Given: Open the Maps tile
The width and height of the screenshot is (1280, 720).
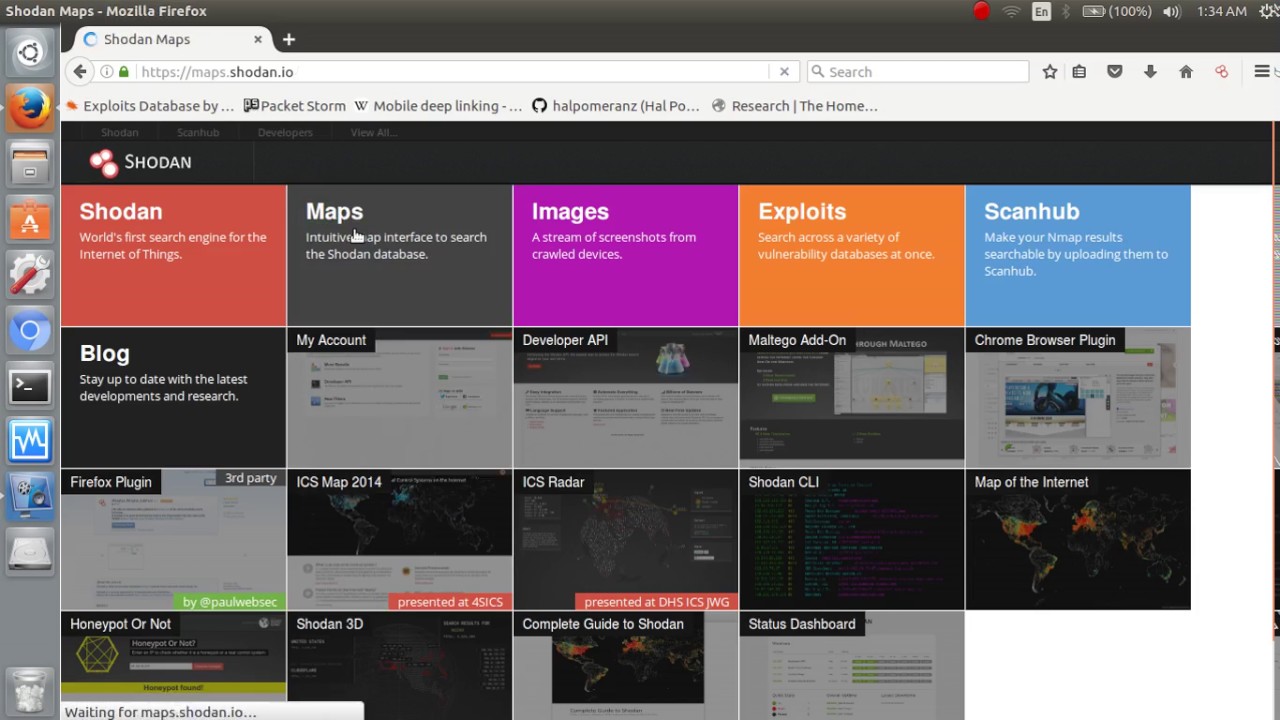Looking at the screenshot, I should (x=399, y=255).
